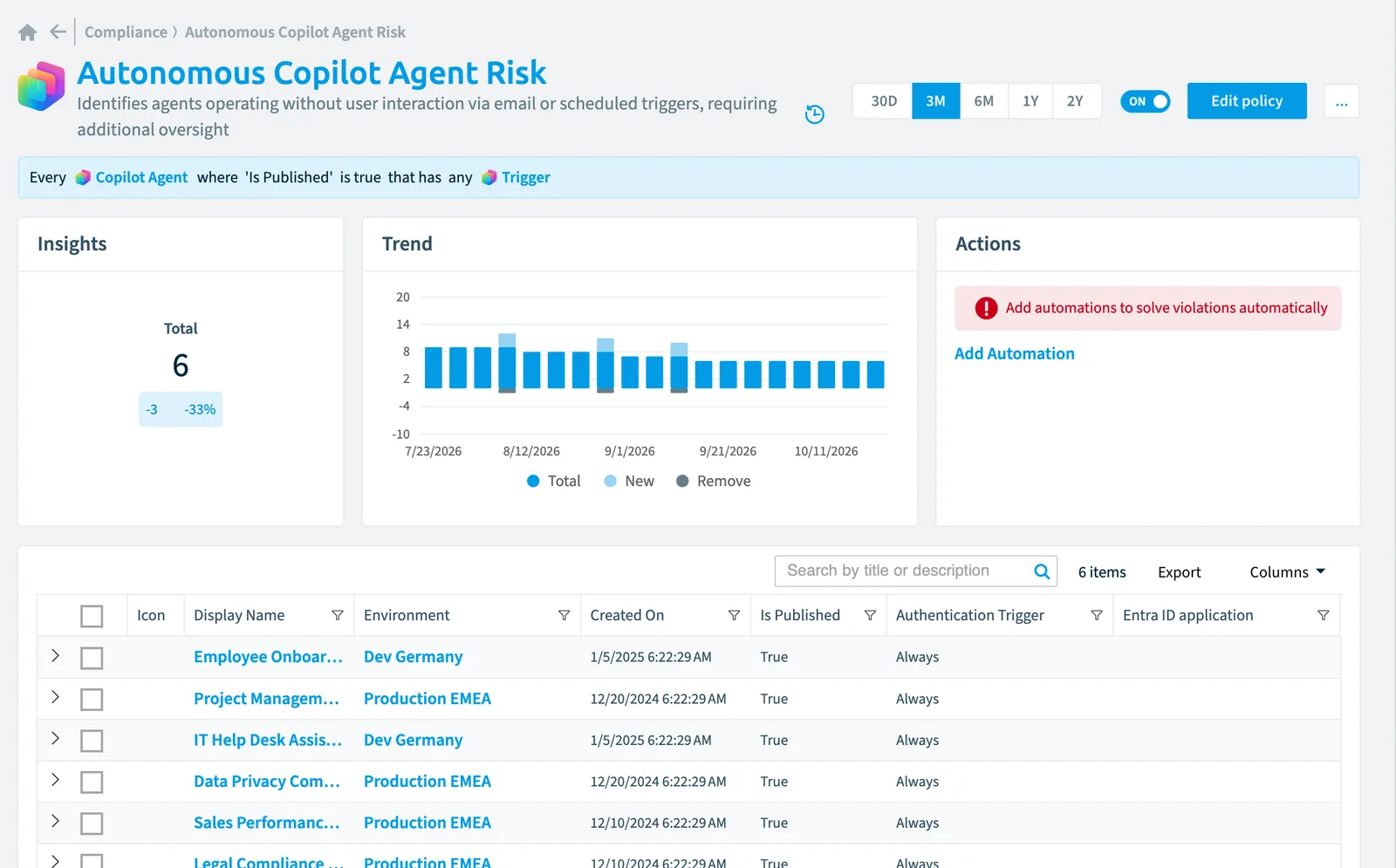Select the 3M time range
This screenshot has width=1396, height=868.
(x=936, y=101)
